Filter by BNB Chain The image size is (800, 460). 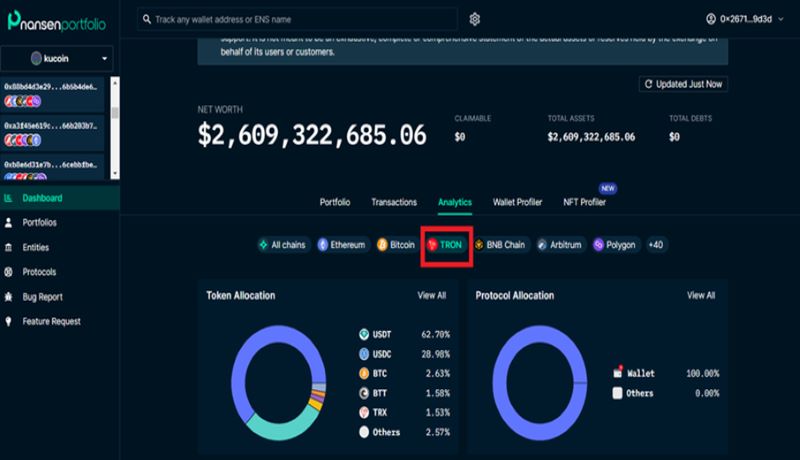click(501, 245)
